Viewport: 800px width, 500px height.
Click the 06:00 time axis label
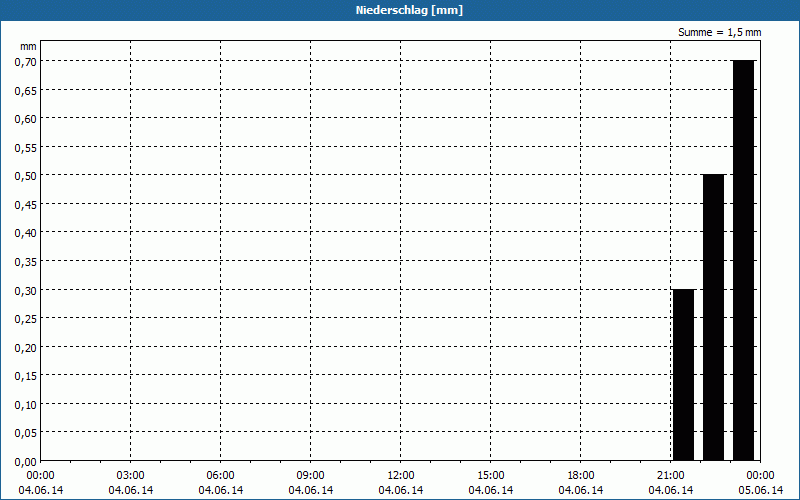click(x=220, y=475)
